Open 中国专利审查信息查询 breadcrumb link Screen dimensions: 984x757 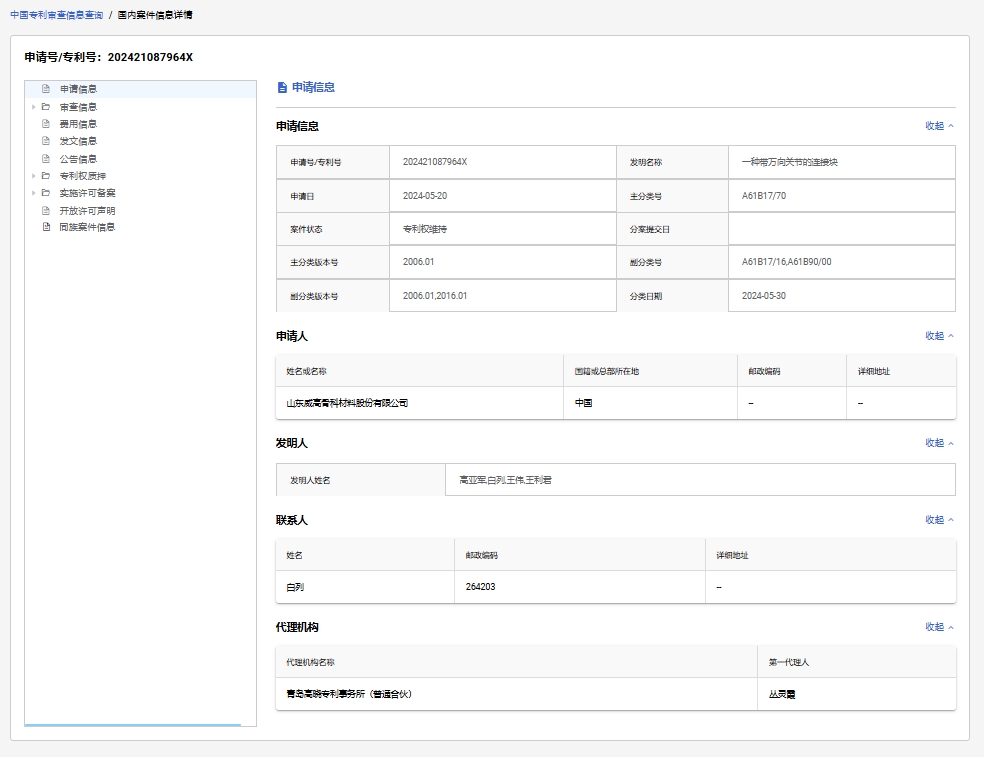[56, 15]
